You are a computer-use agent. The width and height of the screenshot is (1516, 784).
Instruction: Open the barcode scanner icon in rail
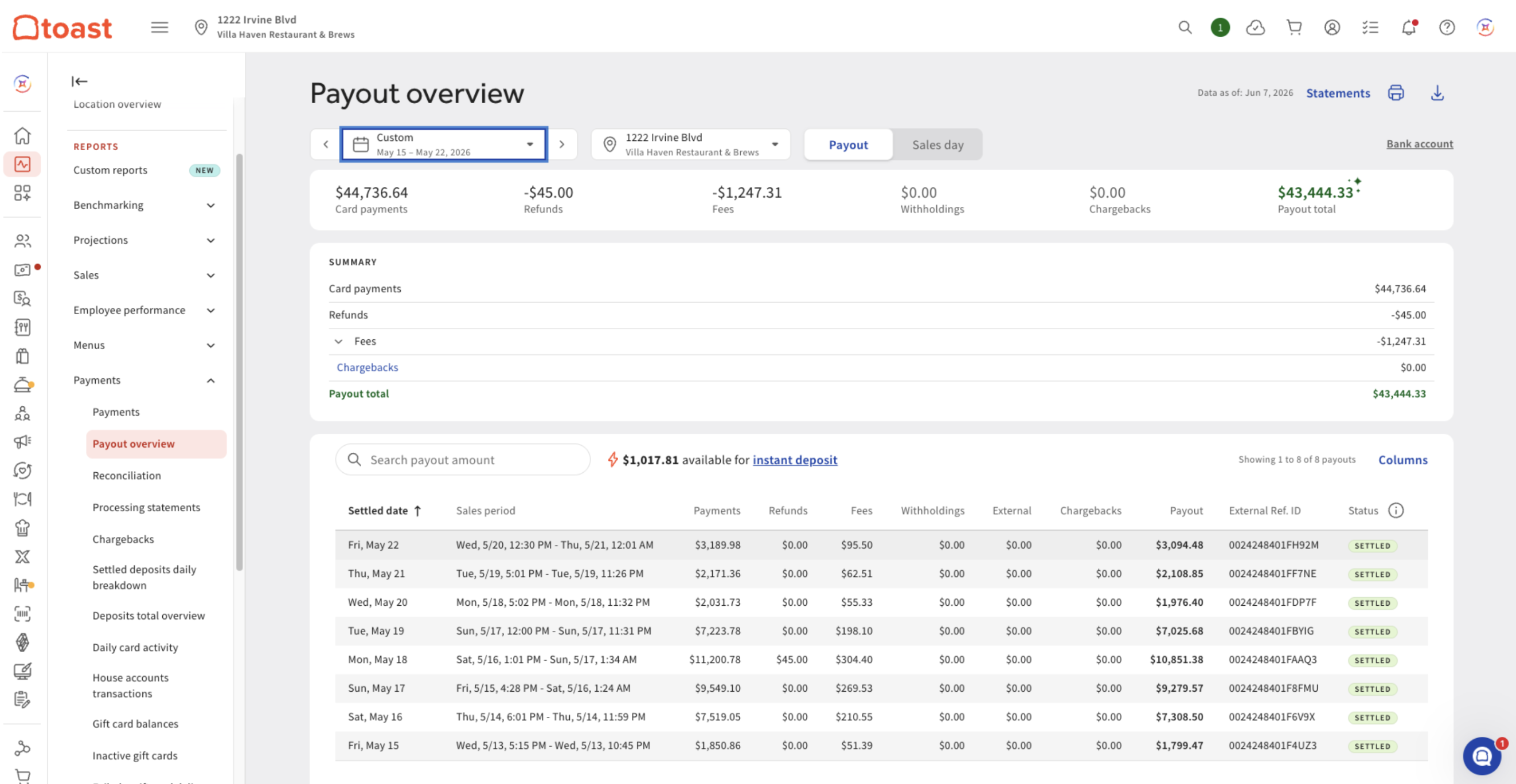pyautogui.click(x=22, y=614)
